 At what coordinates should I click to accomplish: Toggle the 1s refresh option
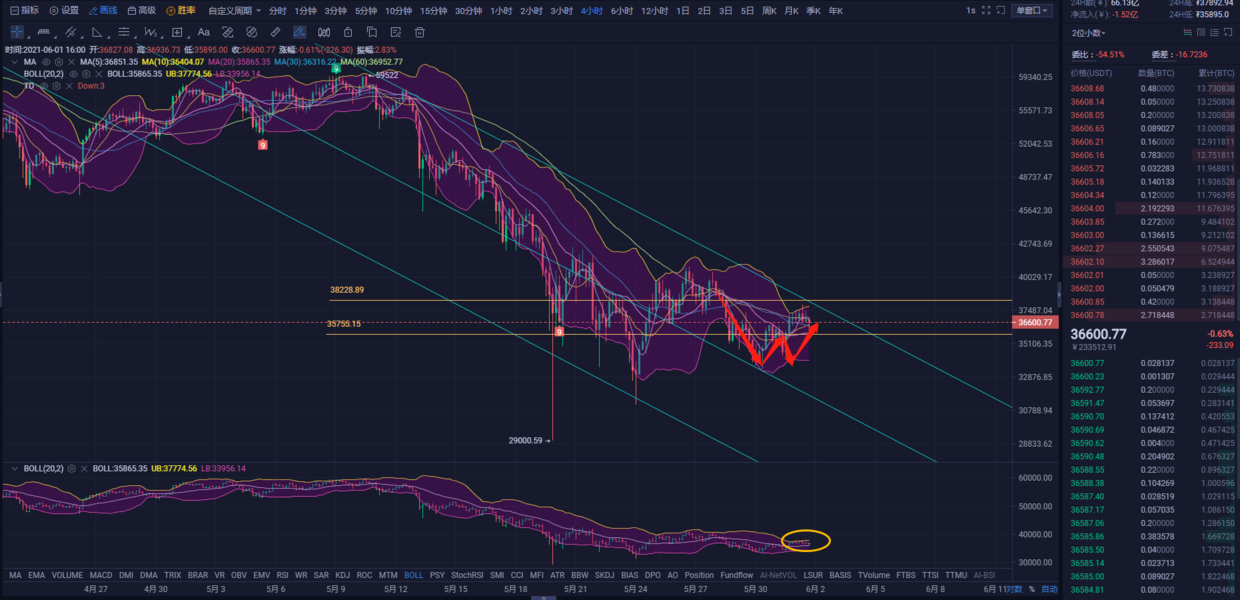[x=971, y=10]
